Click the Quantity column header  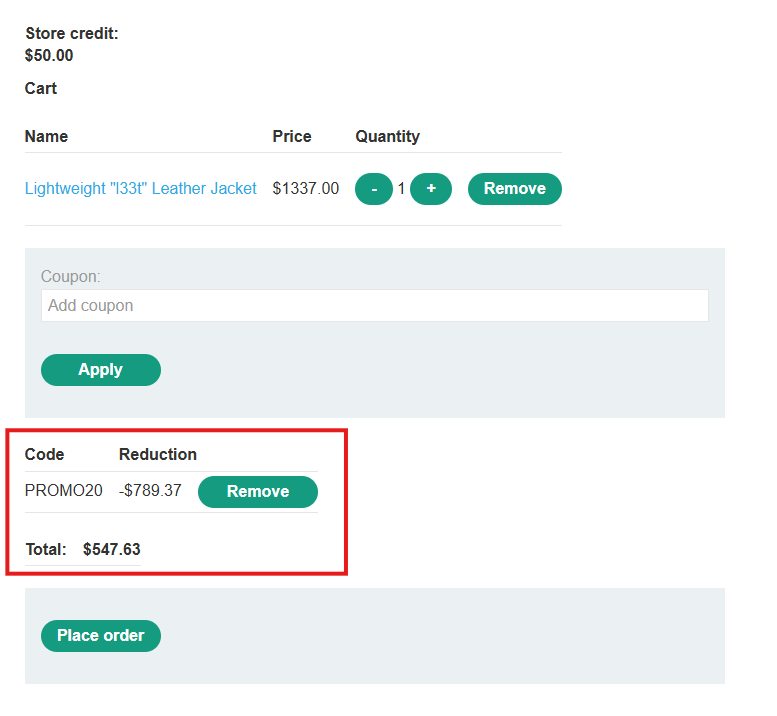tap(387, 136)
